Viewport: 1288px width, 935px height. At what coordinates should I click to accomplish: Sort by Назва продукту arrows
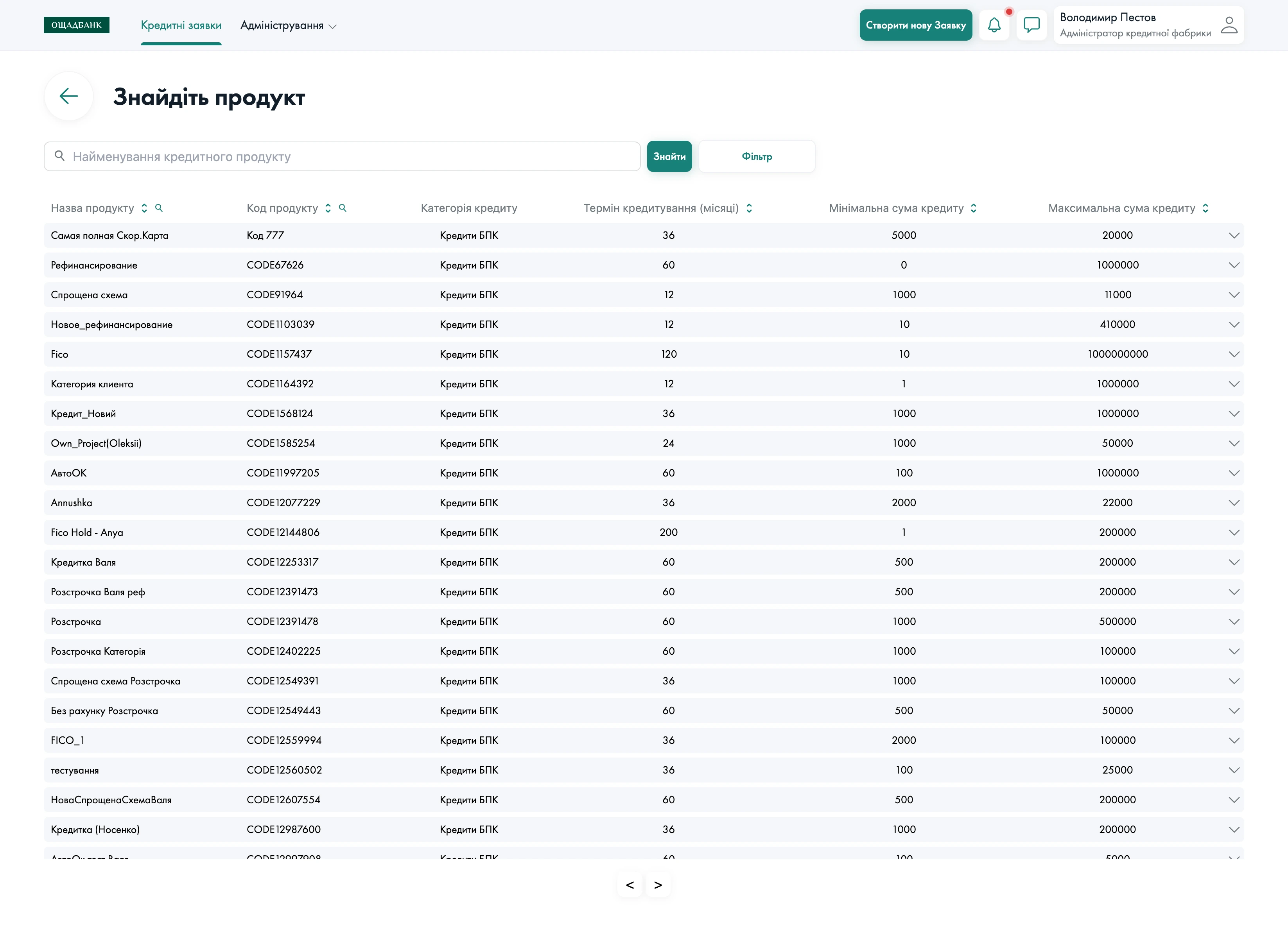(x=144, y=208)
